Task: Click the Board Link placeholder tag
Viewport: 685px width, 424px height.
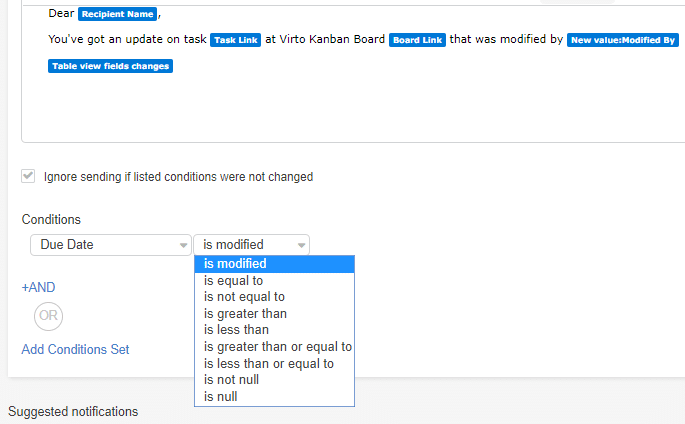Action: coord(417,40)
